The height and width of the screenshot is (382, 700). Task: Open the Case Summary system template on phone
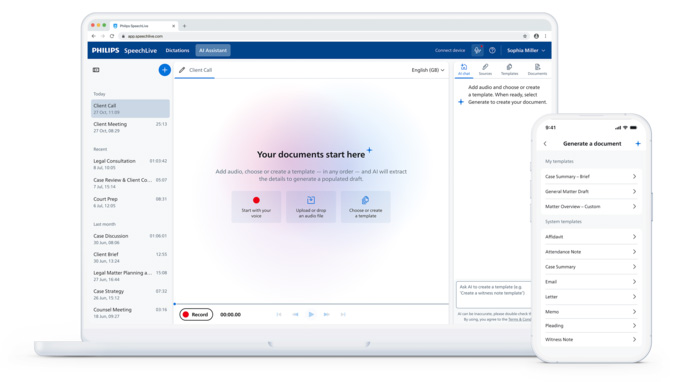591,267
